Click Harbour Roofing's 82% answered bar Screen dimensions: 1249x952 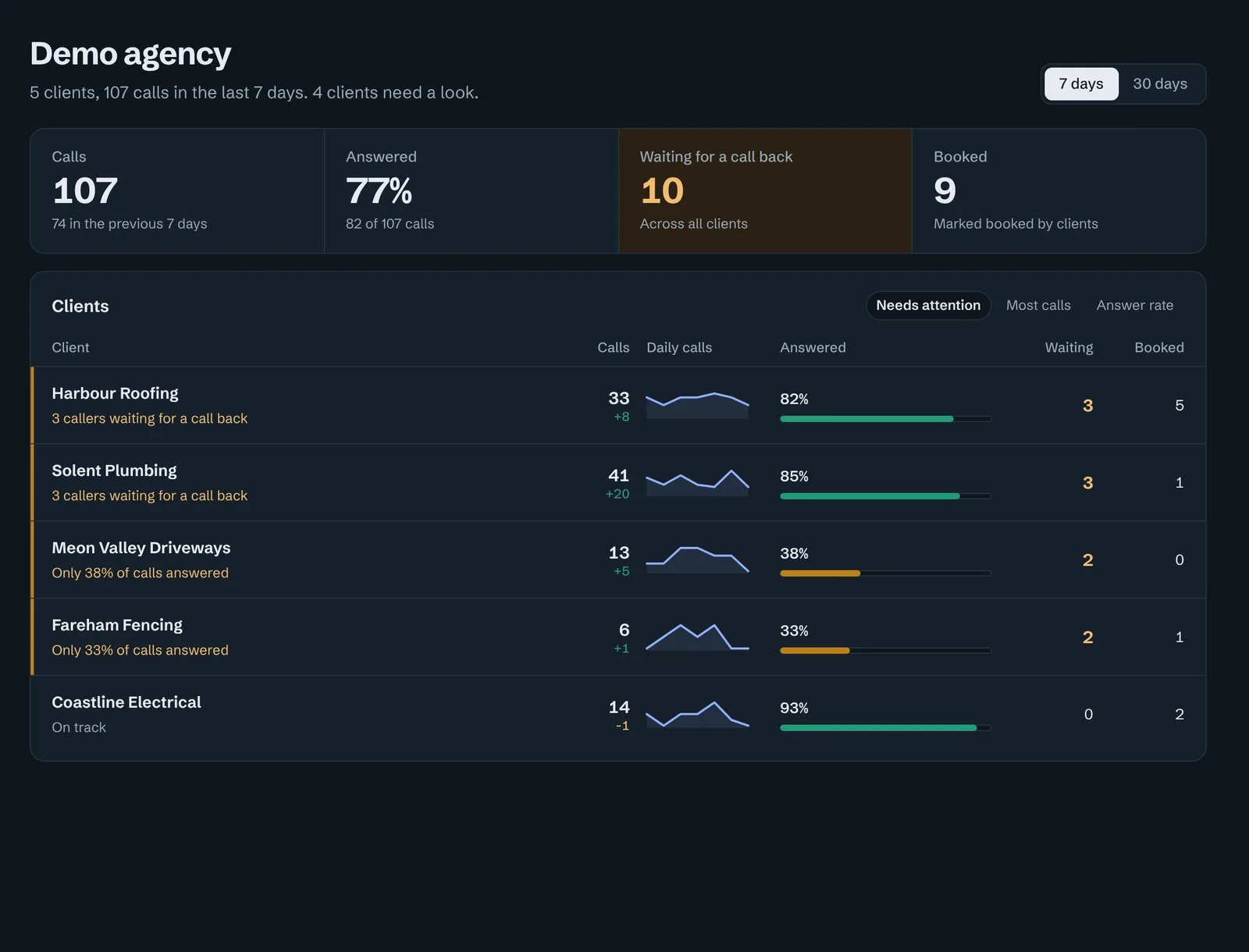point(885,419)
